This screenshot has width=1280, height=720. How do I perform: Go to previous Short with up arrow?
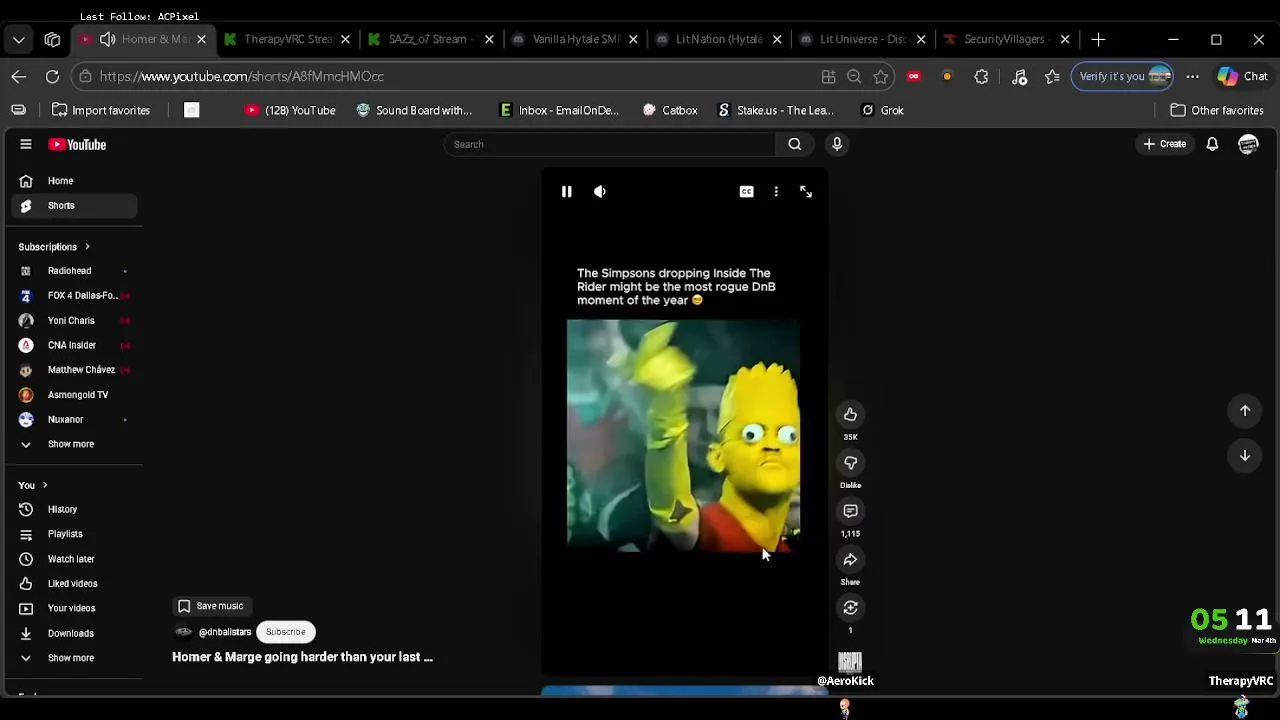pyautogui.click(x=1245, y=410)
